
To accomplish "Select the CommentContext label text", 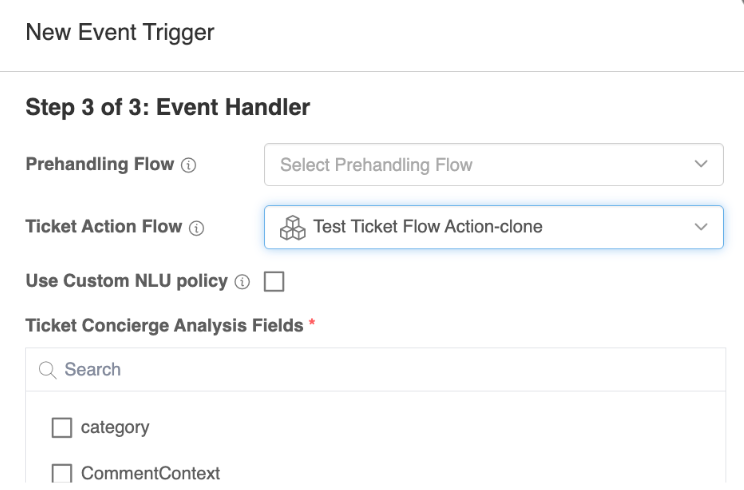I will coord(150,473).
